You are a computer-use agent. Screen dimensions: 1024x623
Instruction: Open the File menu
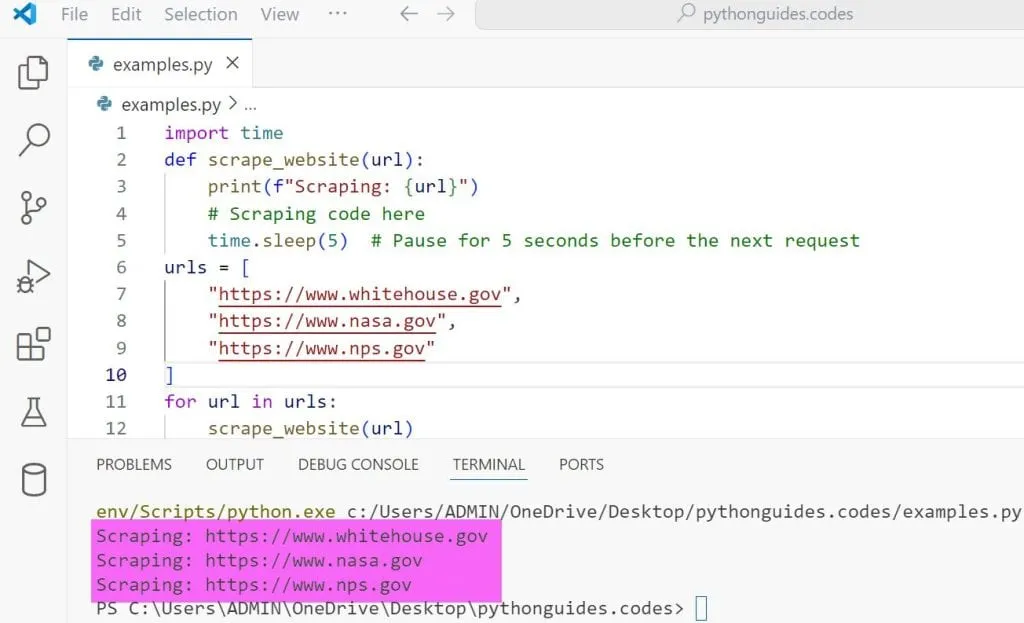click(74, 14)
